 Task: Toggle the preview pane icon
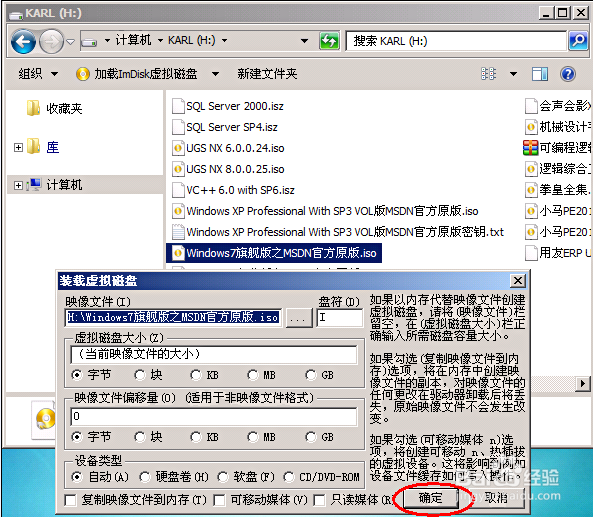click(x=540, y=74)
